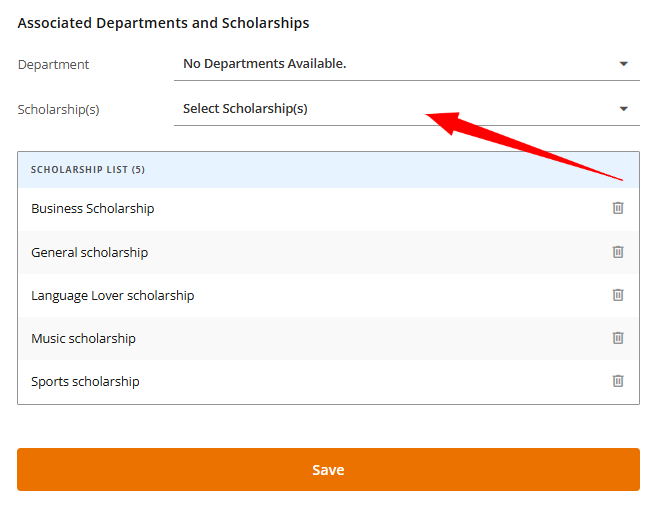Image resolution: width=662 pixels, height=505 pixels.
Task: Choose the Language Lover scholarship name
Action: (112, 295)
